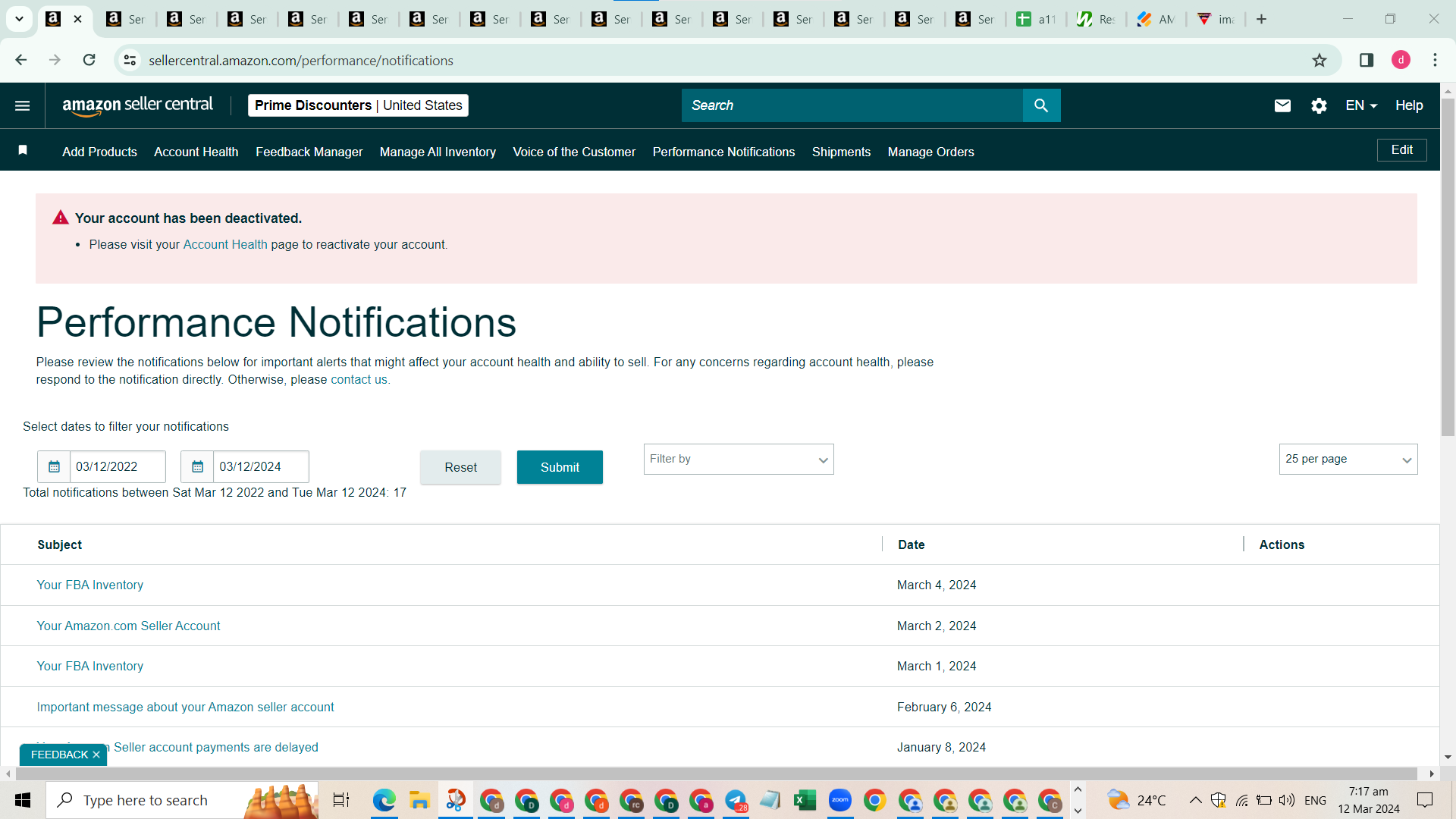Submit the date filter
The height and width of the screenshot is (819, 1456).
coord(560,467)
